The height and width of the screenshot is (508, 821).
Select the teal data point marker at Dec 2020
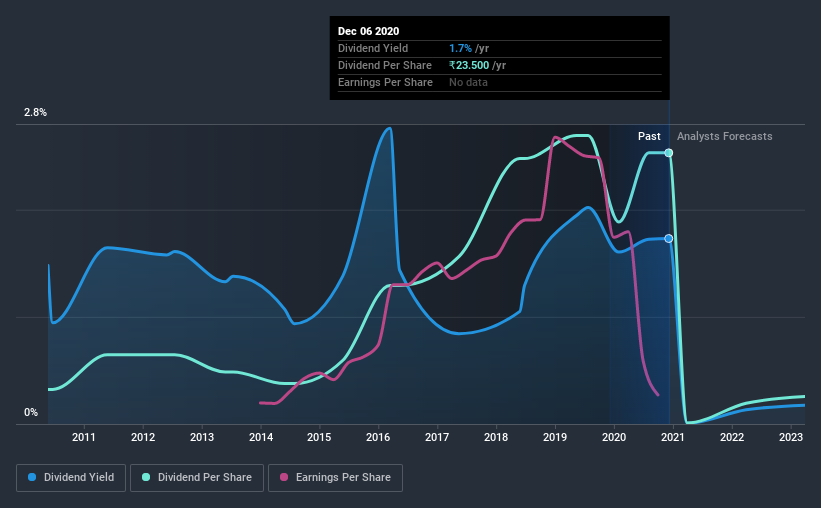point(669,153)
